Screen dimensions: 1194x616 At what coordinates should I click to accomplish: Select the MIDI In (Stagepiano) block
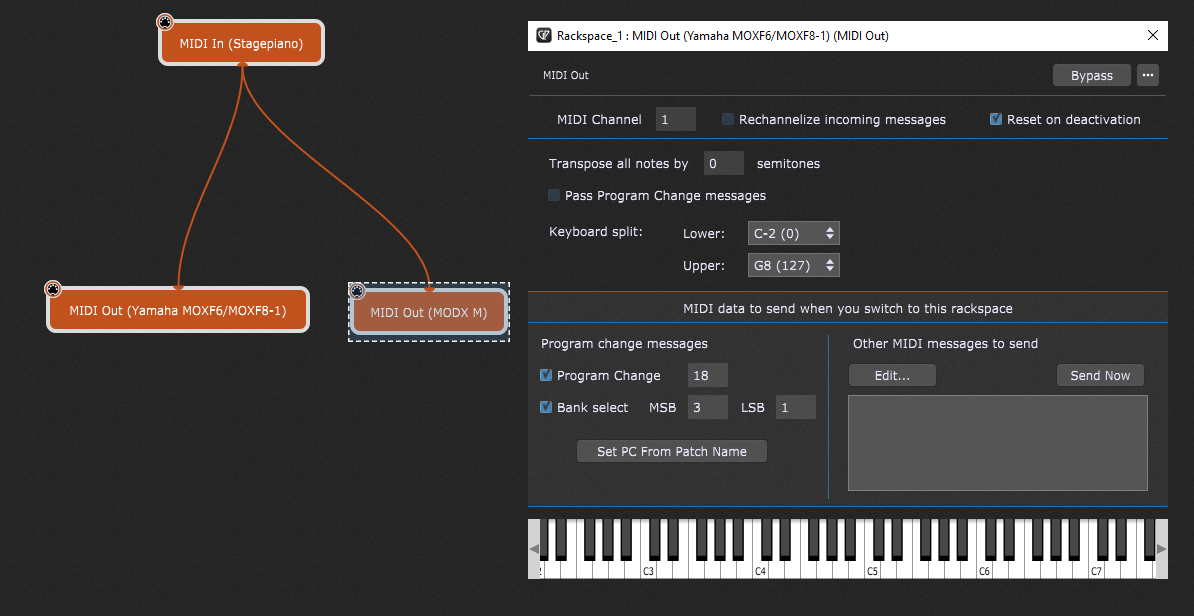click(x=241, y=44)
